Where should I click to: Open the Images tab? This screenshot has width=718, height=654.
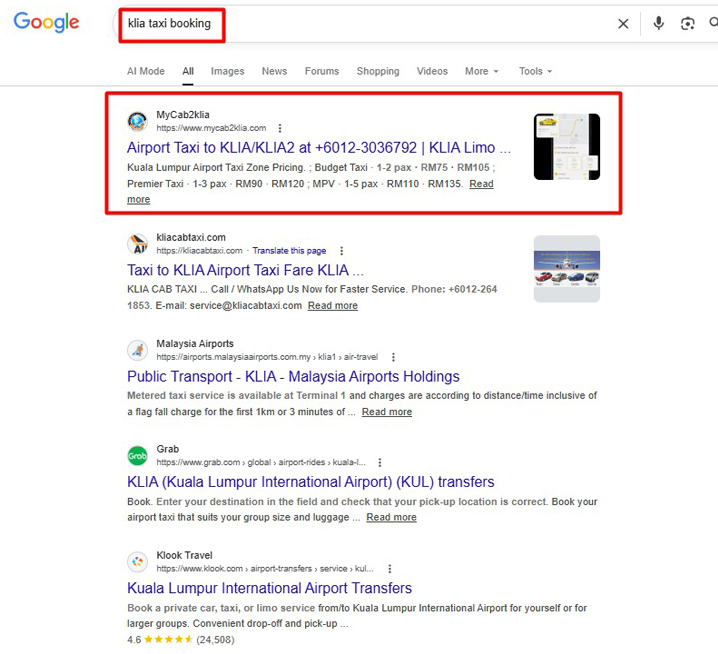click(227, 71)
